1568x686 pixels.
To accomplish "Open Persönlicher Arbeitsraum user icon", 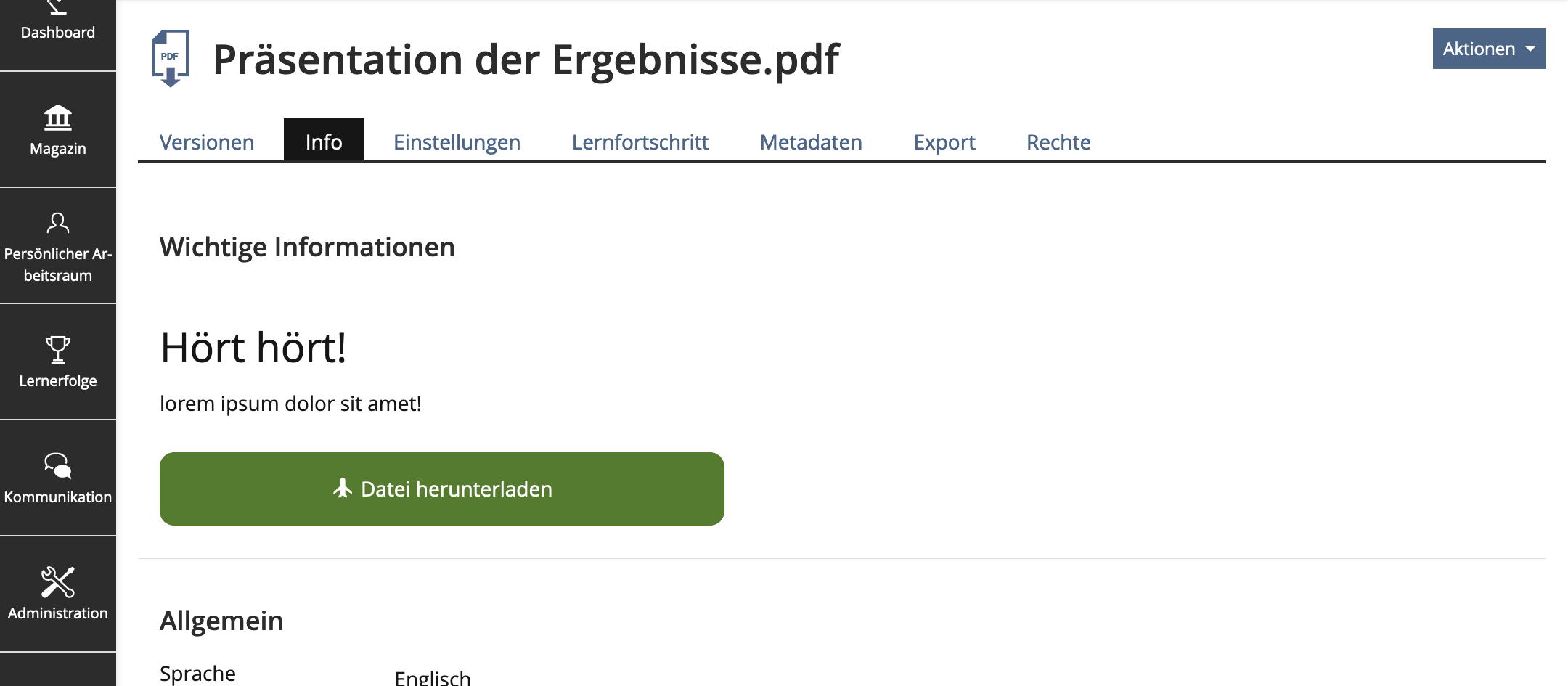I will coord(58,223).
